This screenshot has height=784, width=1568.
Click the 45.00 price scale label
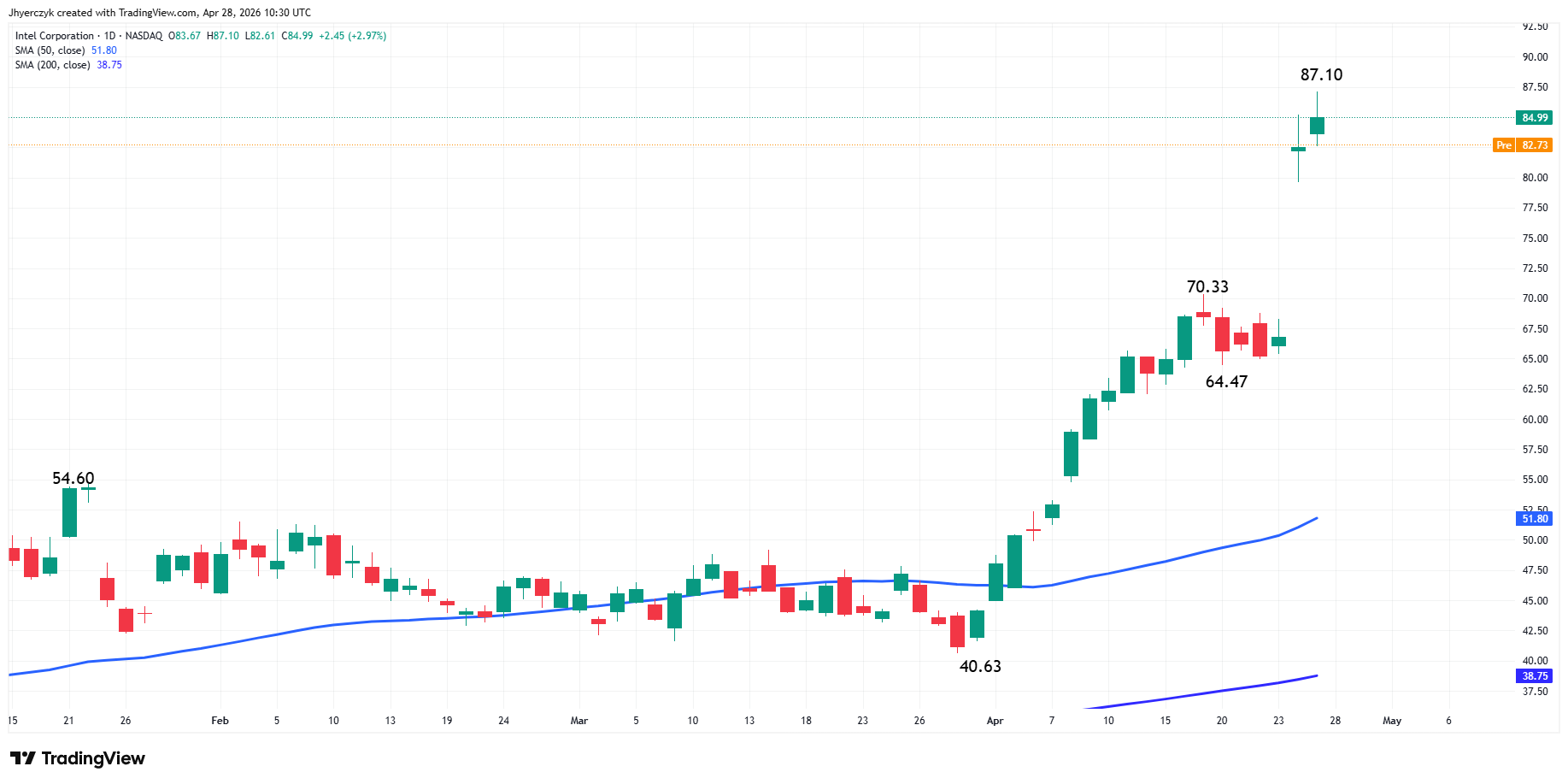1535,601
